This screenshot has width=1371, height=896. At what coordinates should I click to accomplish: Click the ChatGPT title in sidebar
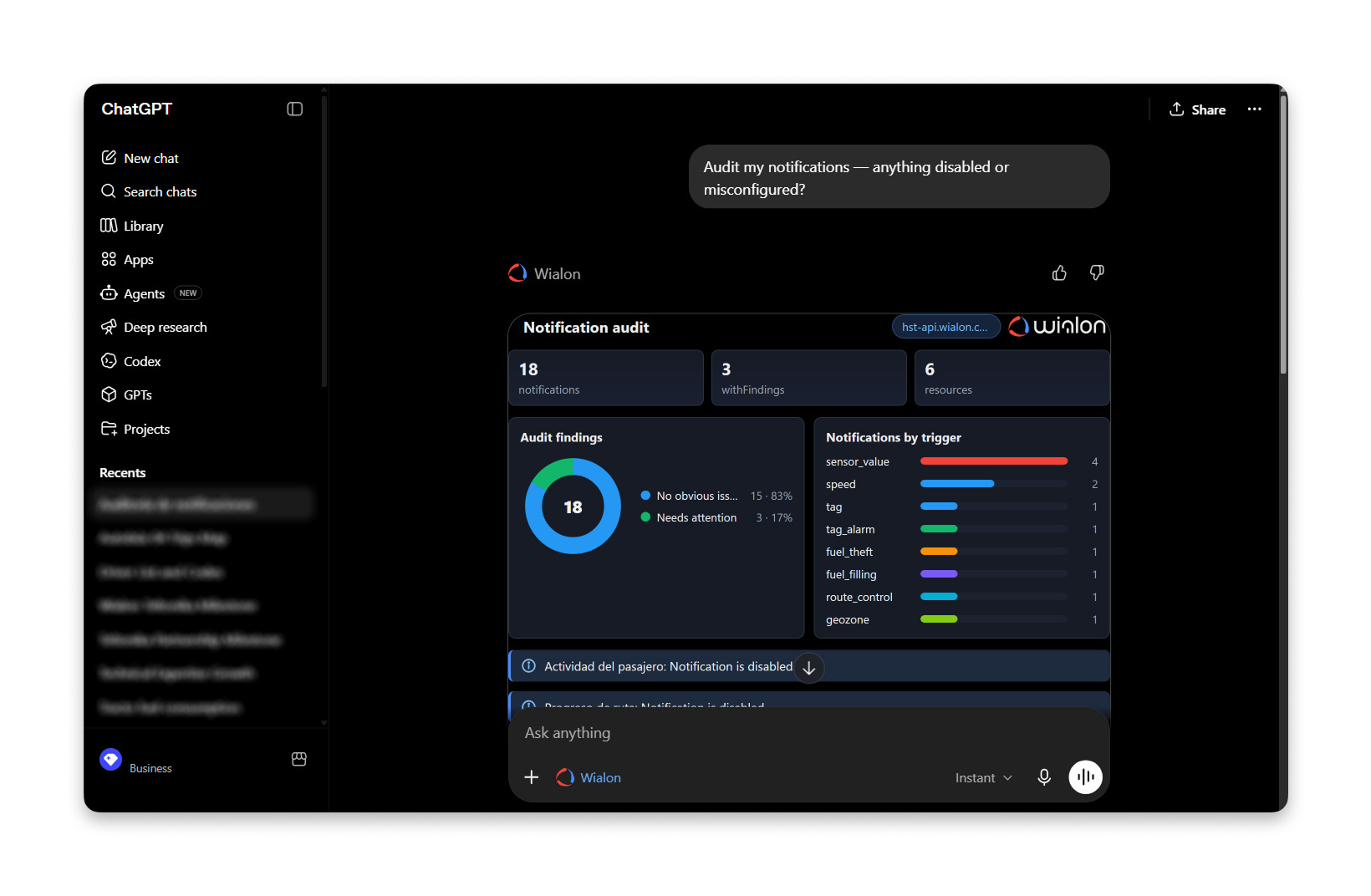[136, 109]
